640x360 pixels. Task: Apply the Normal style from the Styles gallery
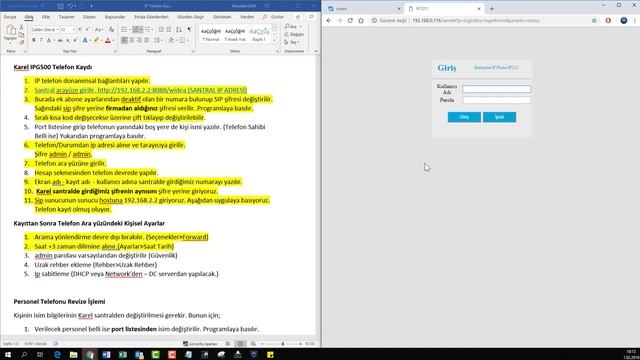(211, 34)
